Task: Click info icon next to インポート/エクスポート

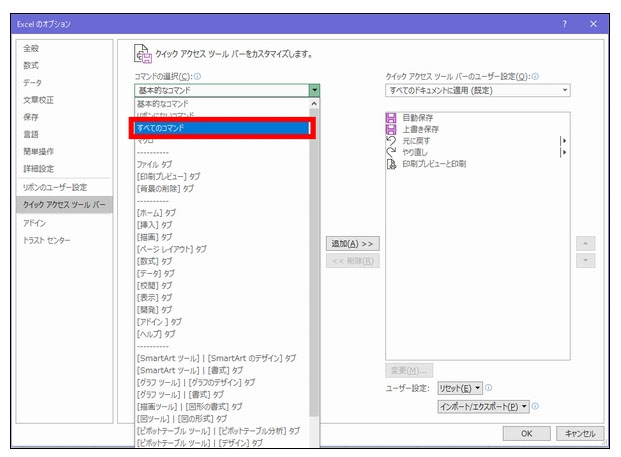Action: point(535,406)
